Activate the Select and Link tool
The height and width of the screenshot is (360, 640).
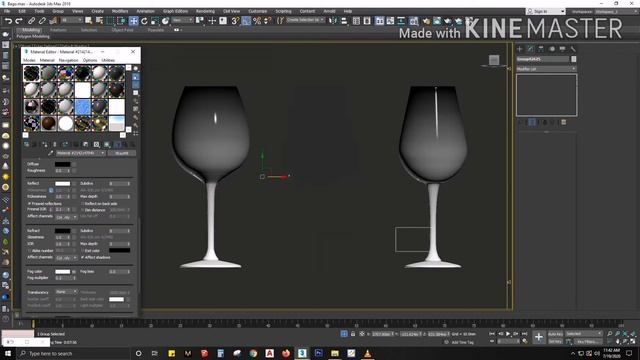tap(31, 21)
